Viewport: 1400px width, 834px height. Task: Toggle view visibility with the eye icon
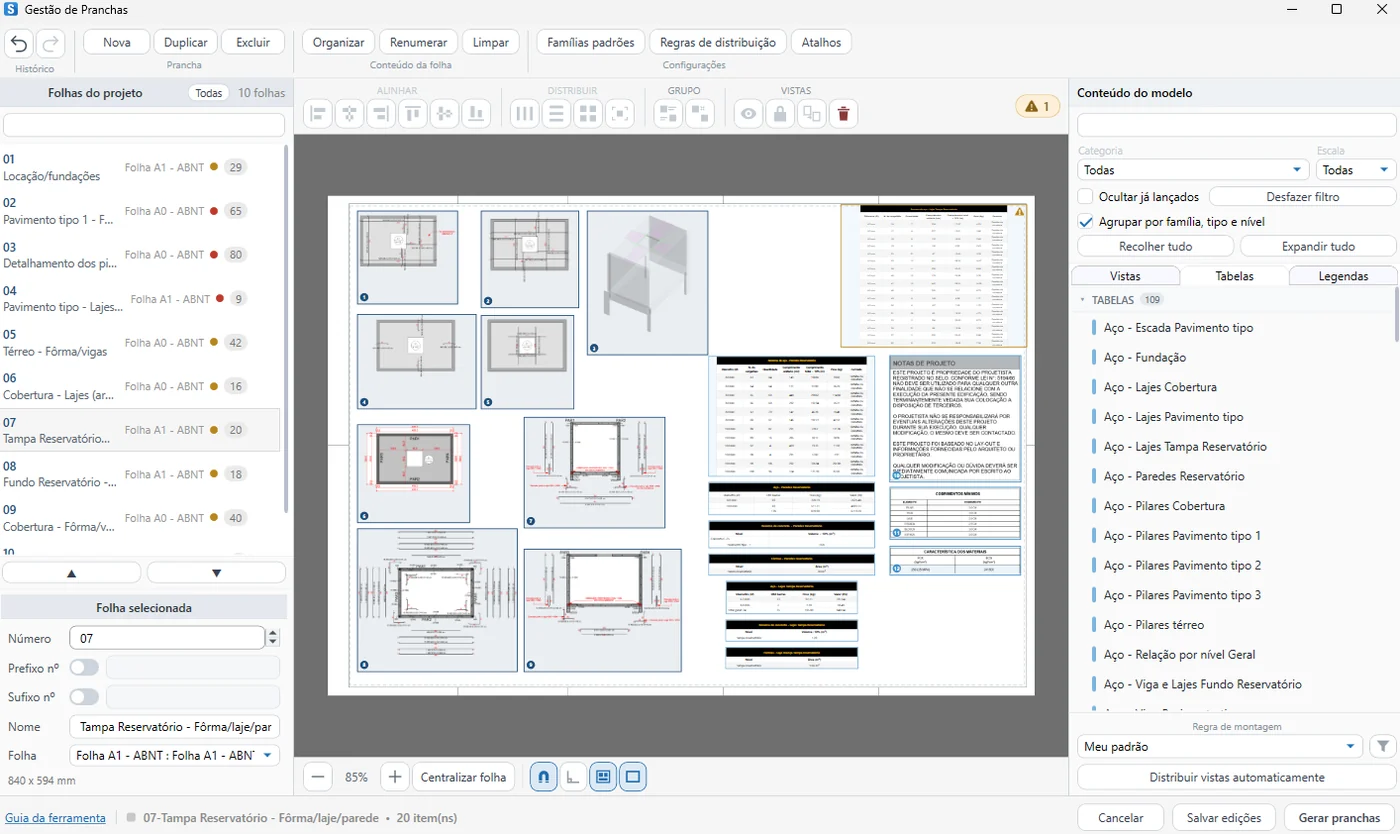tap(748, 114)
